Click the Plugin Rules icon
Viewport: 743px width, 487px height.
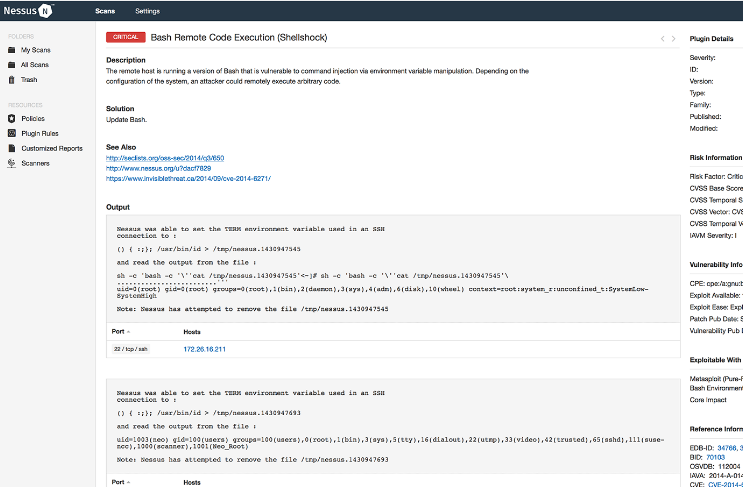tap(12, 133)
